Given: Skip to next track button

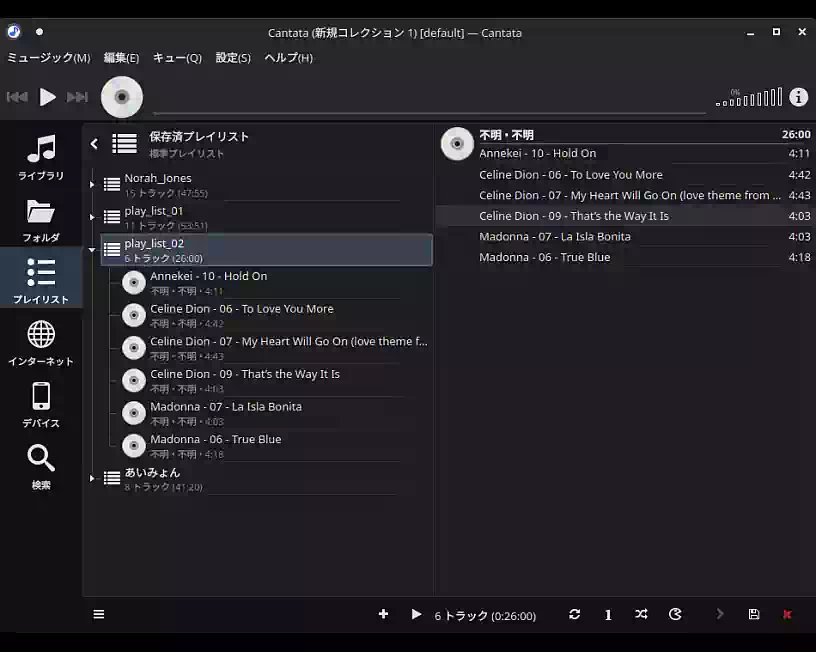Looking at the screenshot, I should [x=77, y=97].
